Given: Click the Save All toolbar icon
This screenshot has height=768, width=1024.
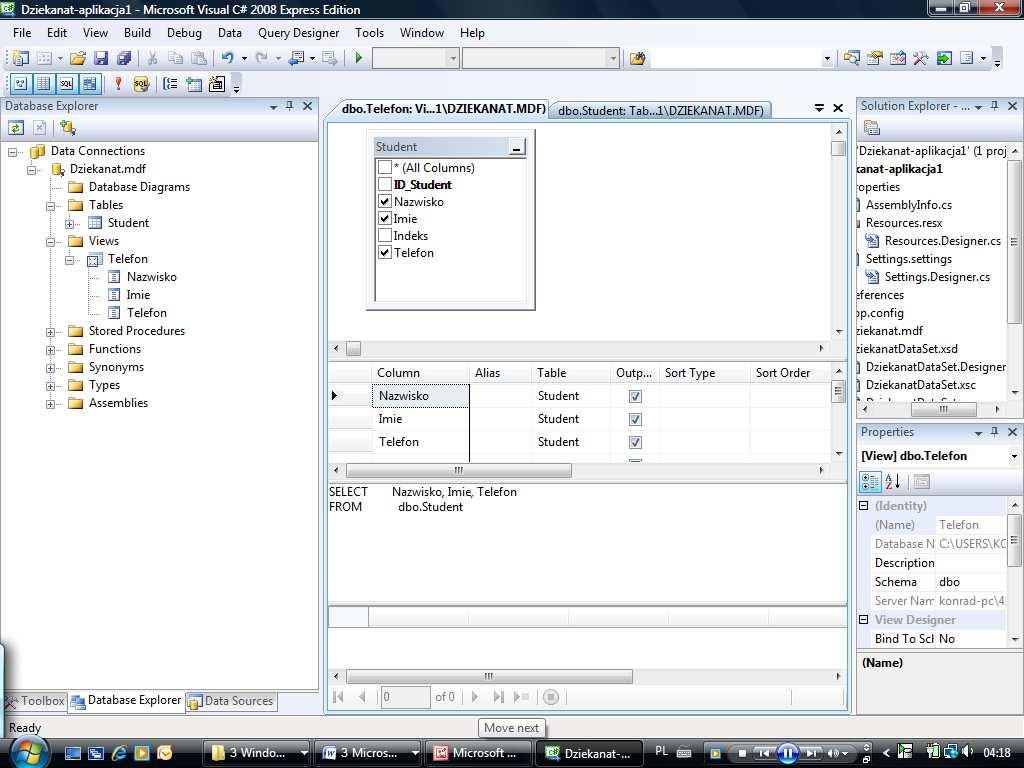Looking at the screenshot, I should click(124, 59).
